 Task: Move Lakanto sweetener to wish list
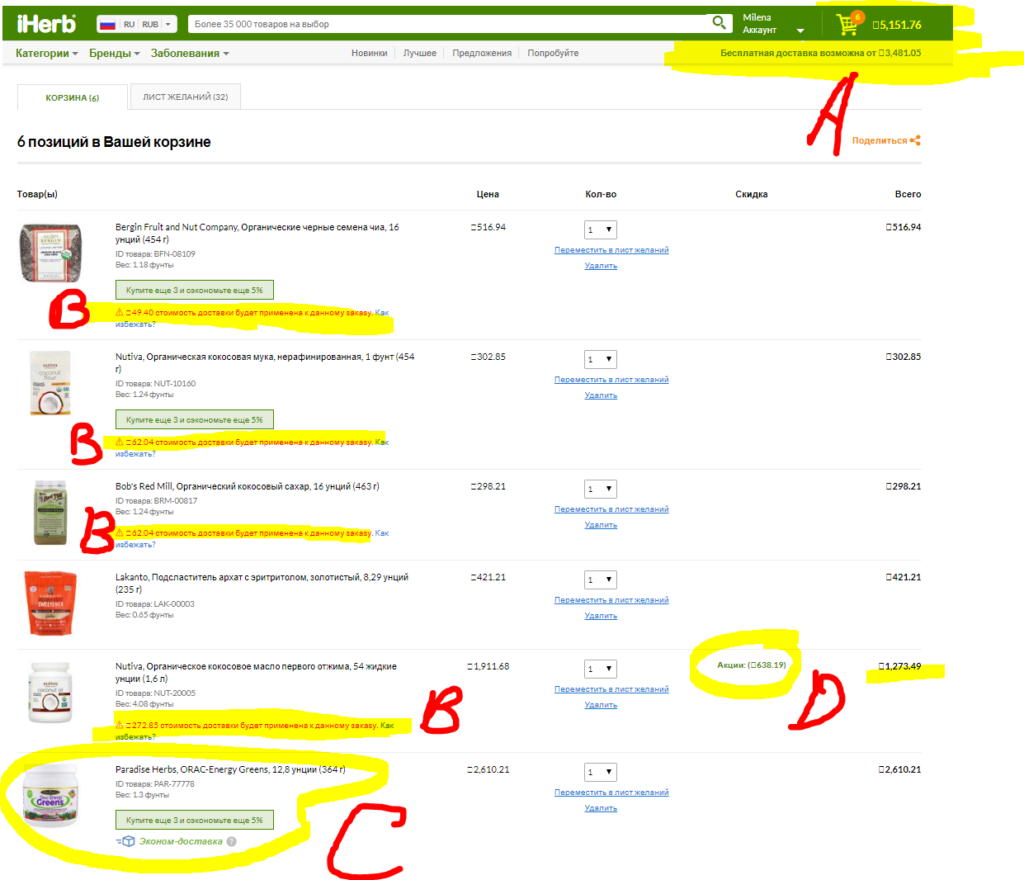coord(611,600)
